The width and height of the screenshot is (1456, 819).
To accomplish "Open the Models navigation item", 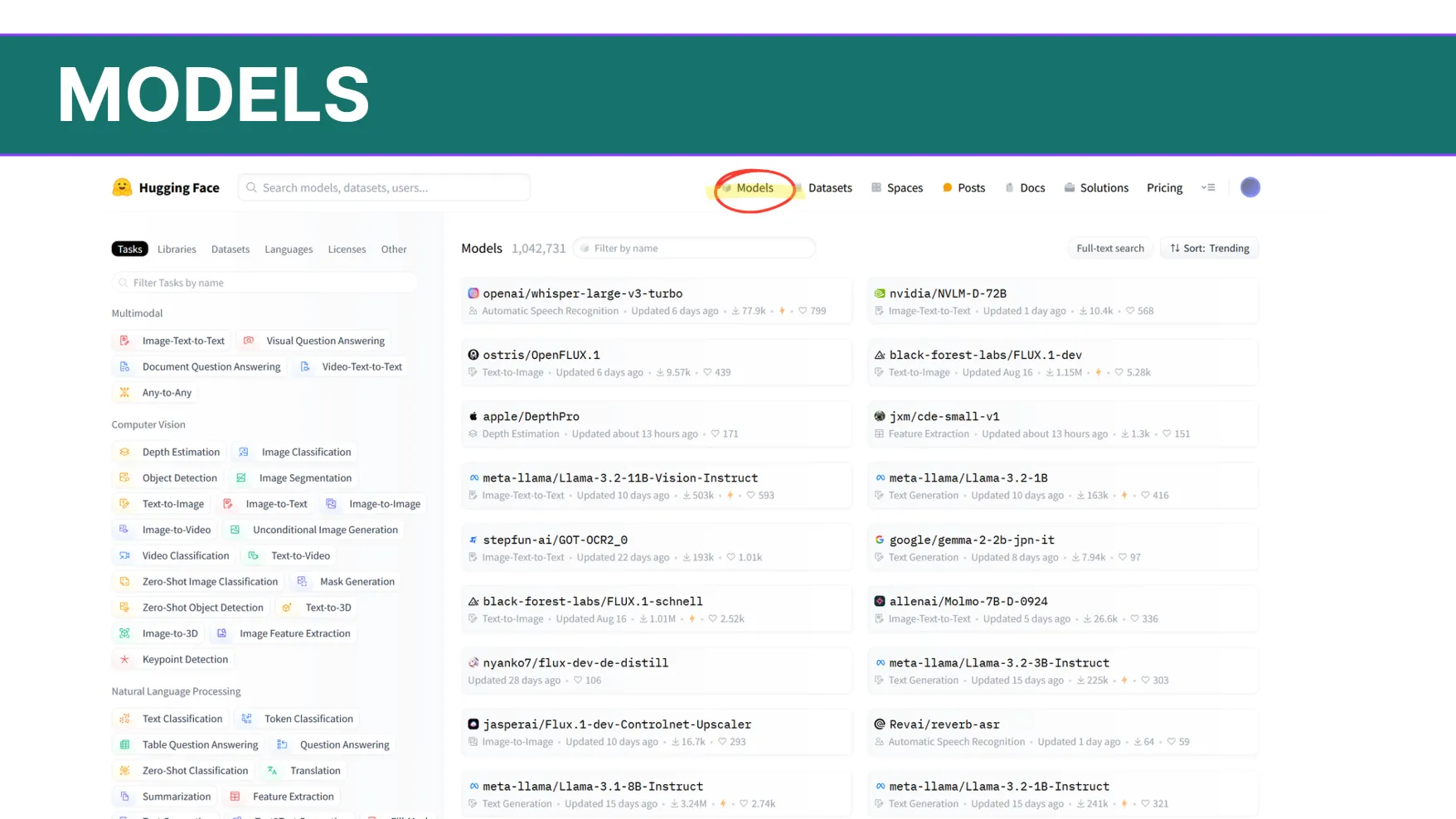I will click(x=747, y=187).
